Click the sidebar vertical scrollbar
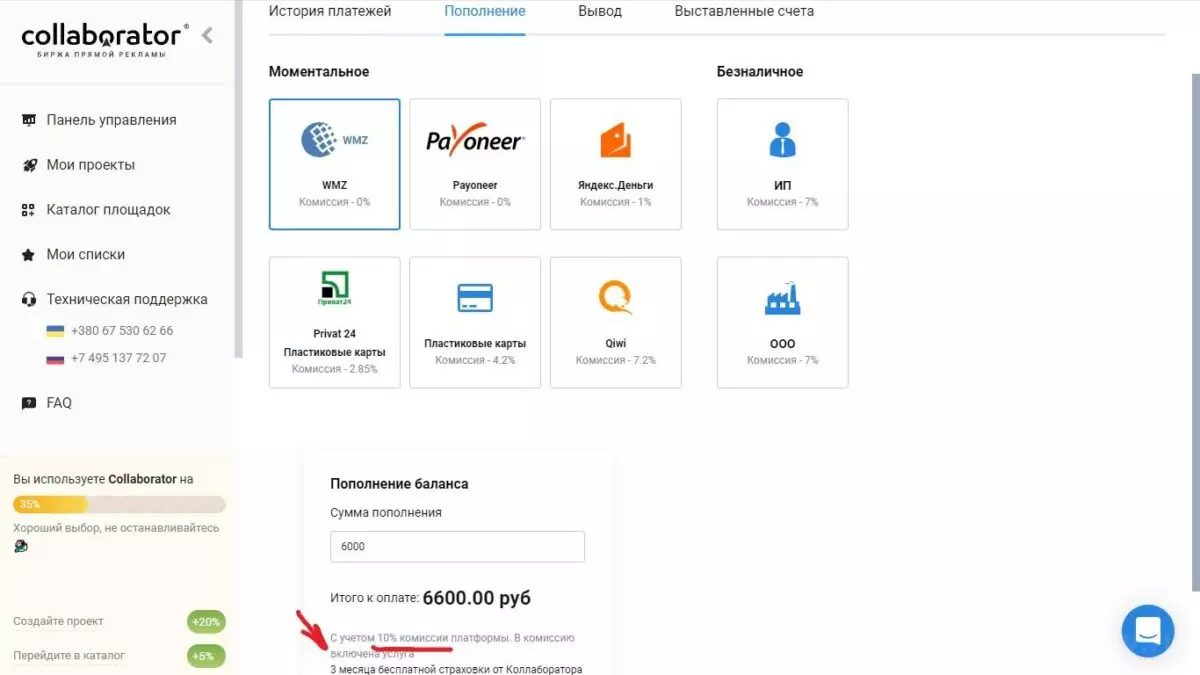Screen dimensions: 1200x675 (x=238, y=178)
